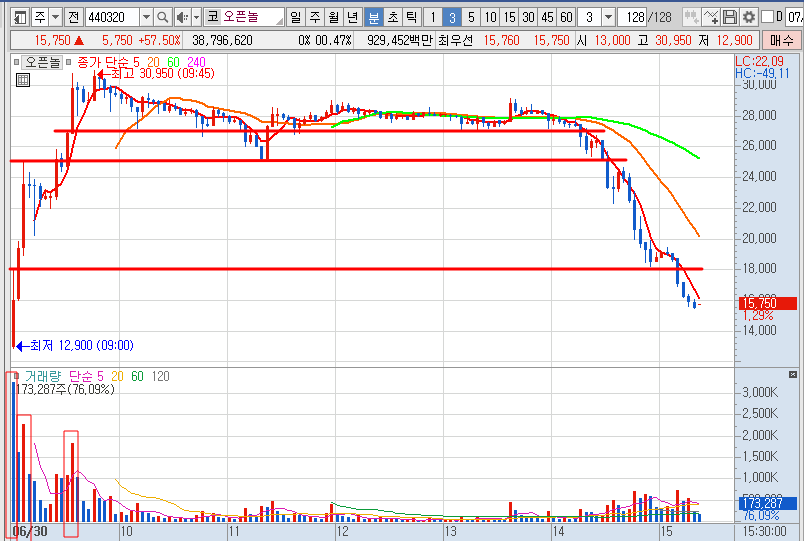Click the 코 market badge icon
Screen dimensions: 804x541
[x=213, y=17]
